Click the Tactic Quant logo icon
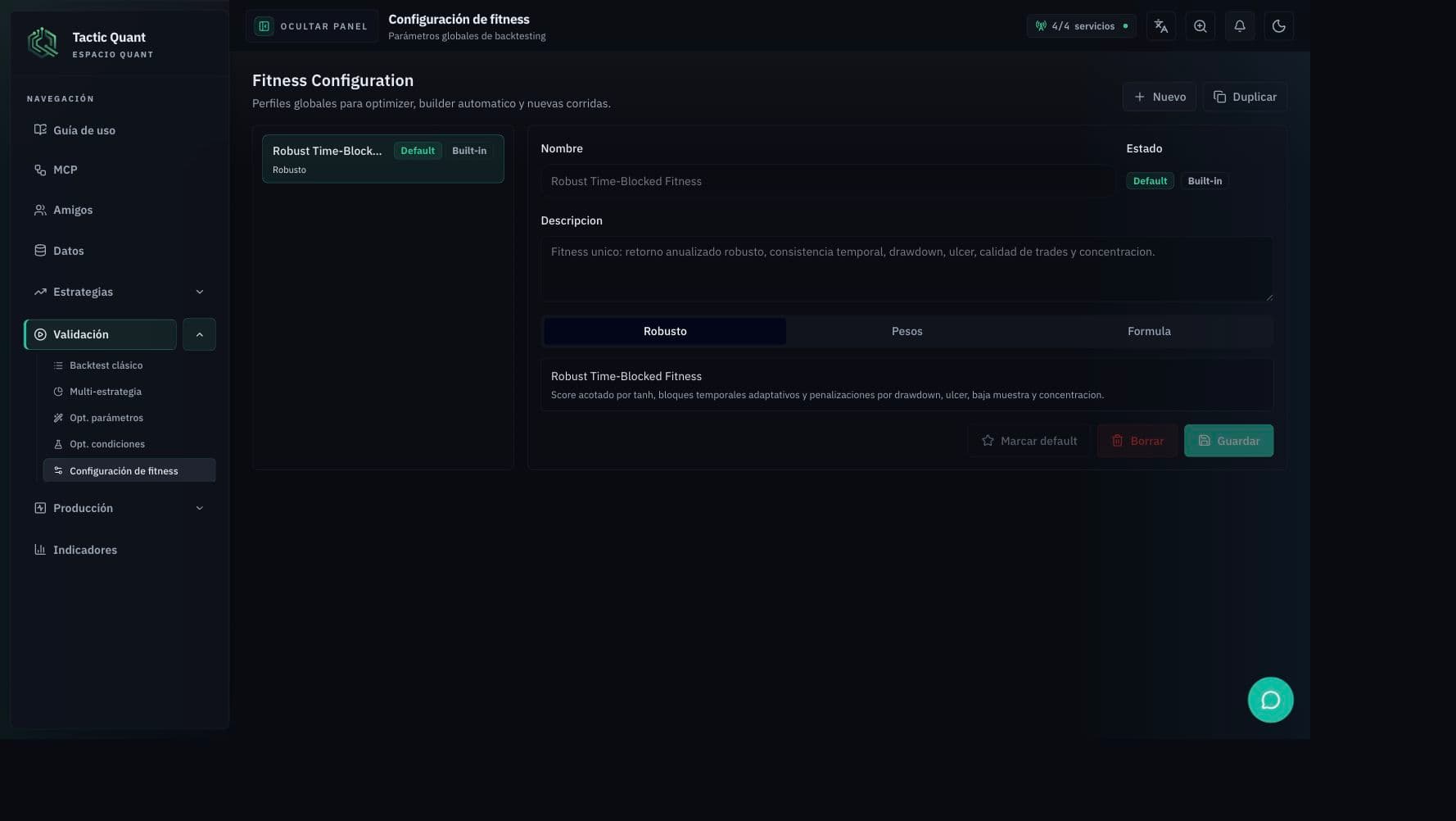The height and width of the screenshot is (821, 1456). click(x=43, y=43)
